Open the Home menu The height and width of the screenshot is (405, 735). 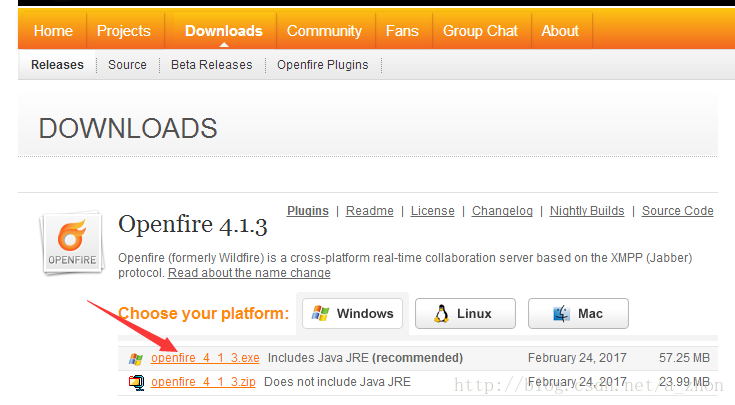click(x=53, y=31)
